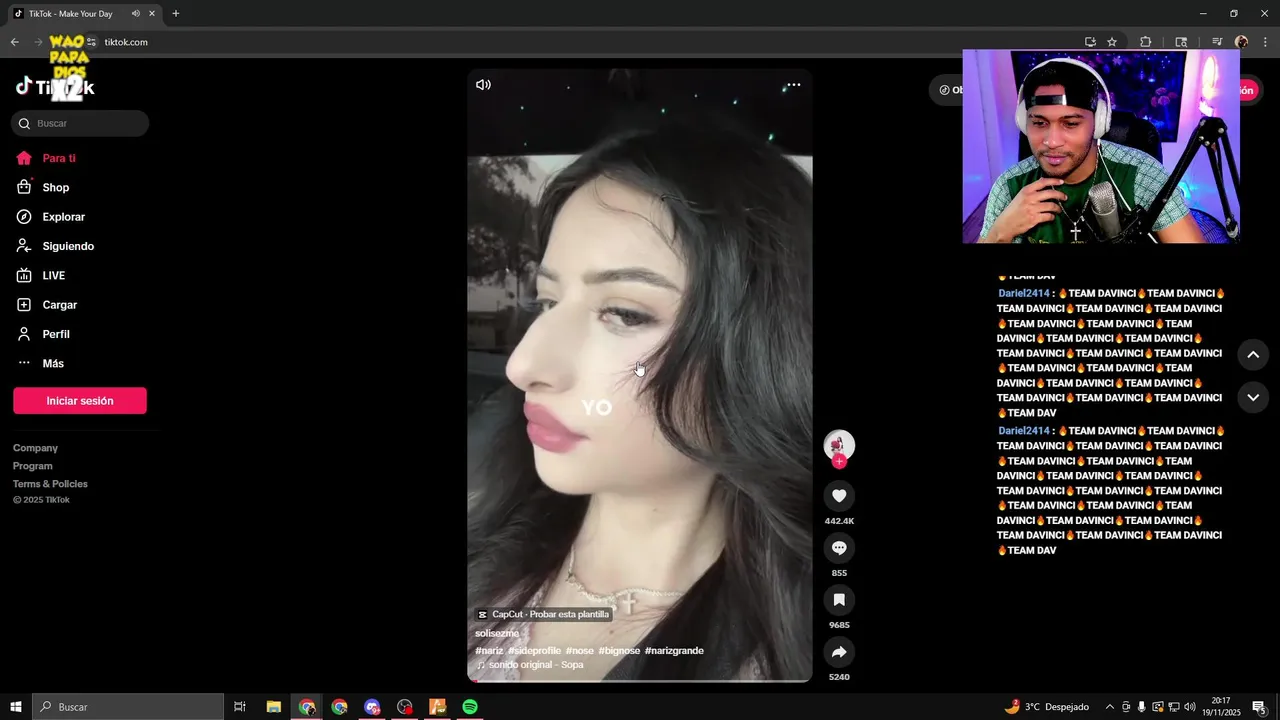Open the #bignose hashtag

pyautogui.click(x=619, y=651)
